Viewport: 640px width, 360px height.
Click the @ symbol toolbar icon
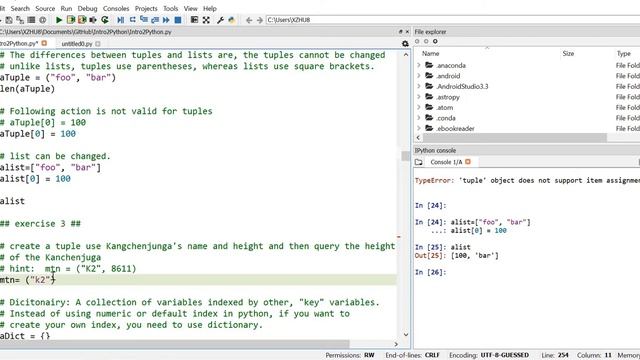[x=42, y=20]
